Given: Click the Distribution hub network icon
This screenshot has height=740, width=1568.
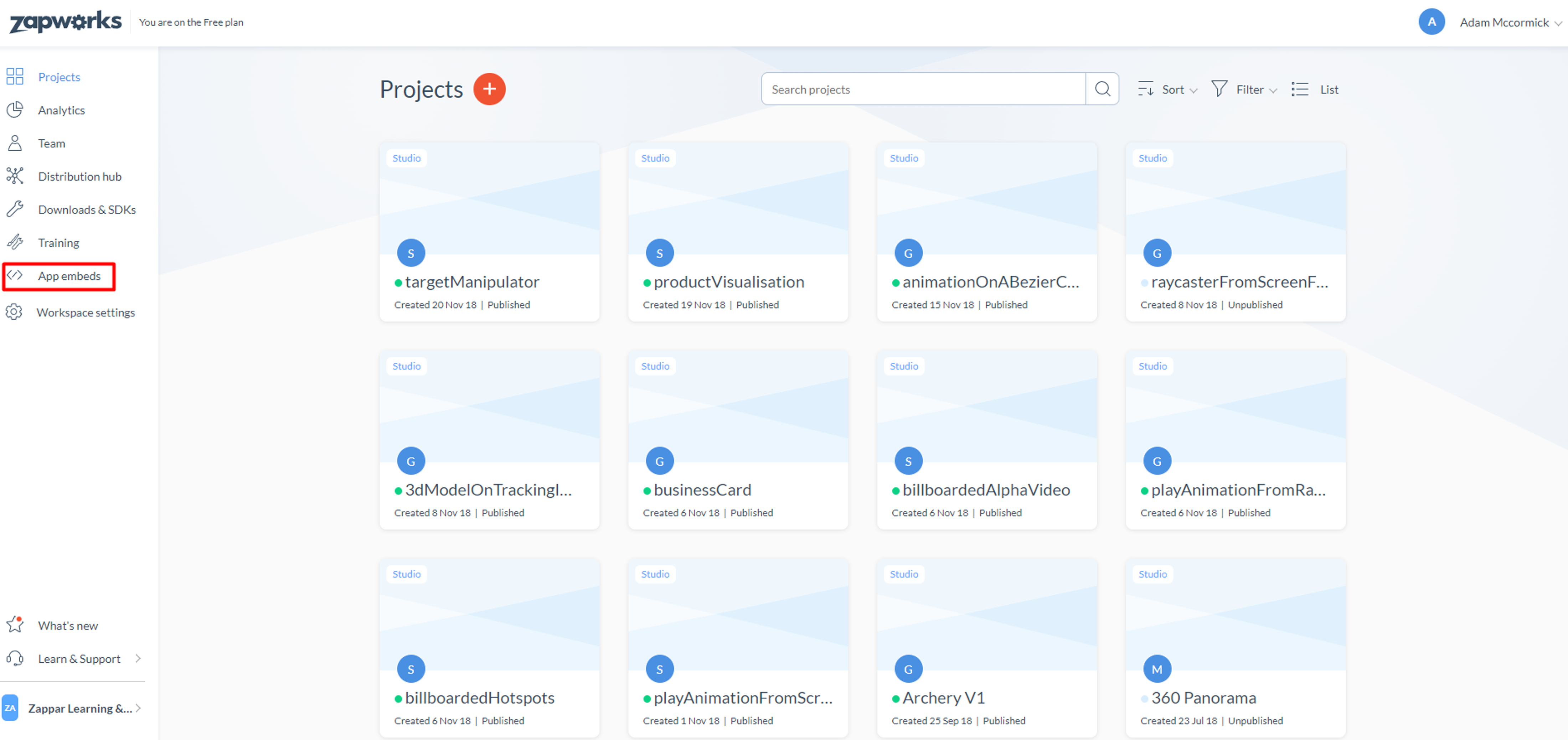Looking at the screenshot, I should 15,176.
